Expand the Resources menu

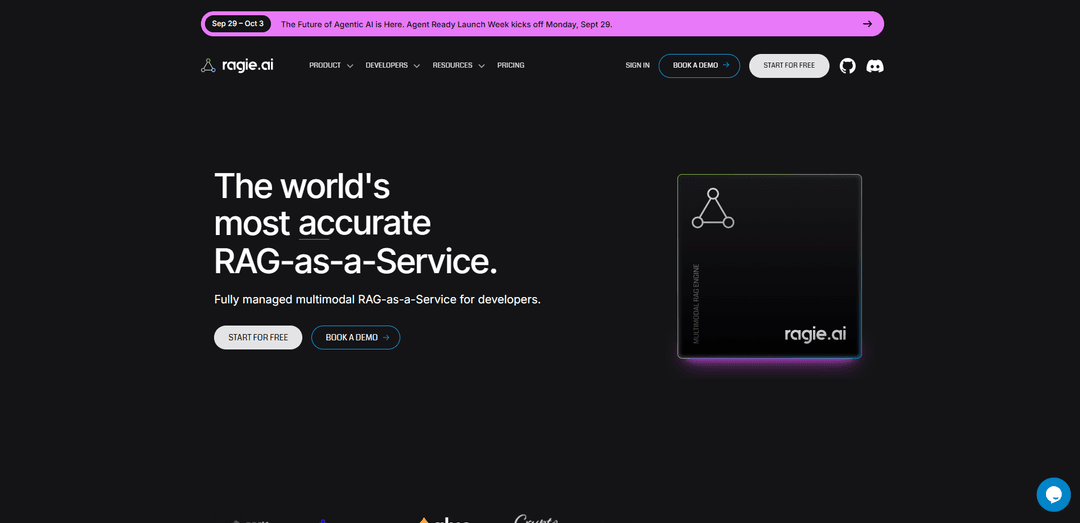(x=459, y=65)
